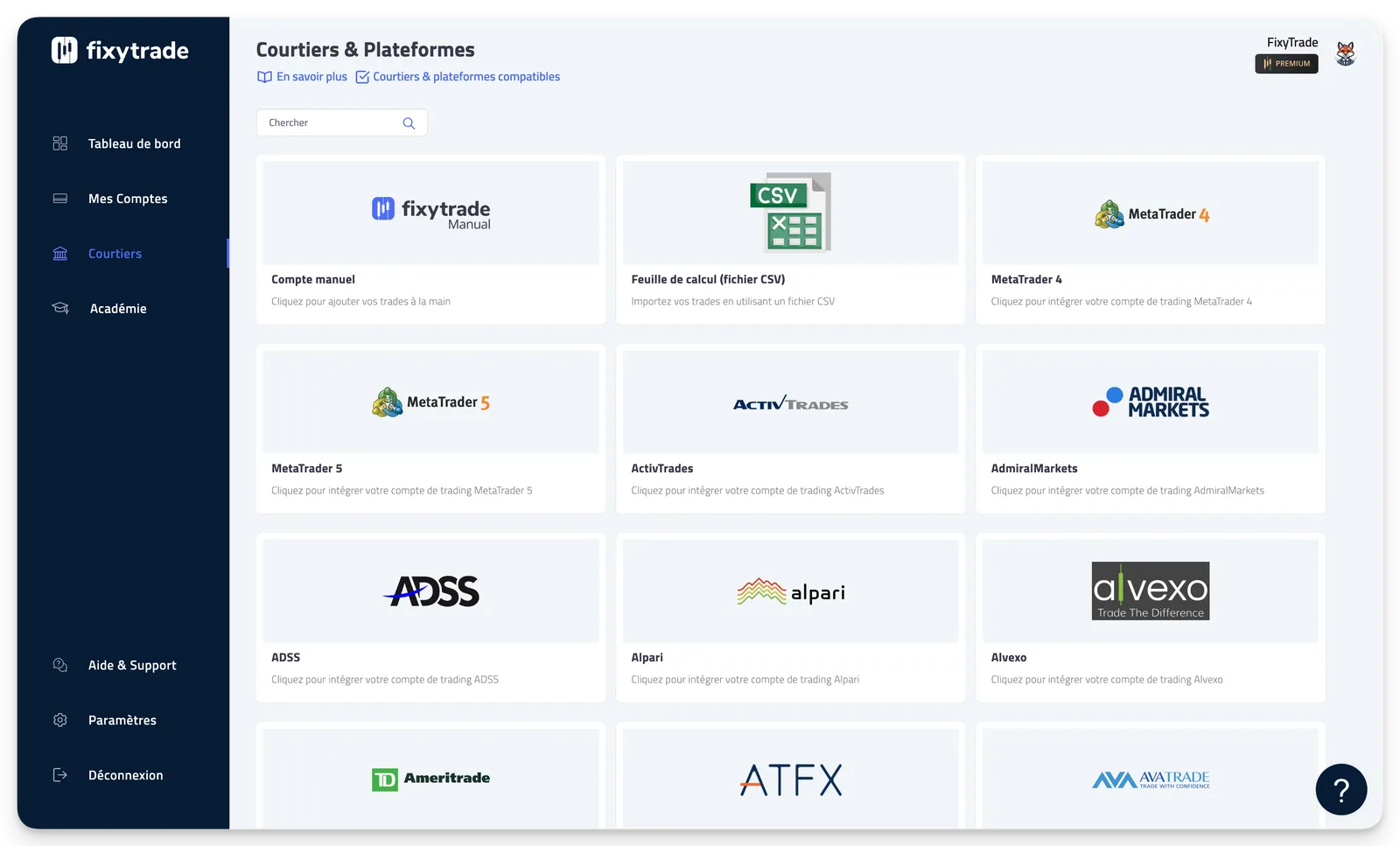Viewport: 1400px width, 846px height.
Task: Click the Alpari card title
Action: click(647, 658)
